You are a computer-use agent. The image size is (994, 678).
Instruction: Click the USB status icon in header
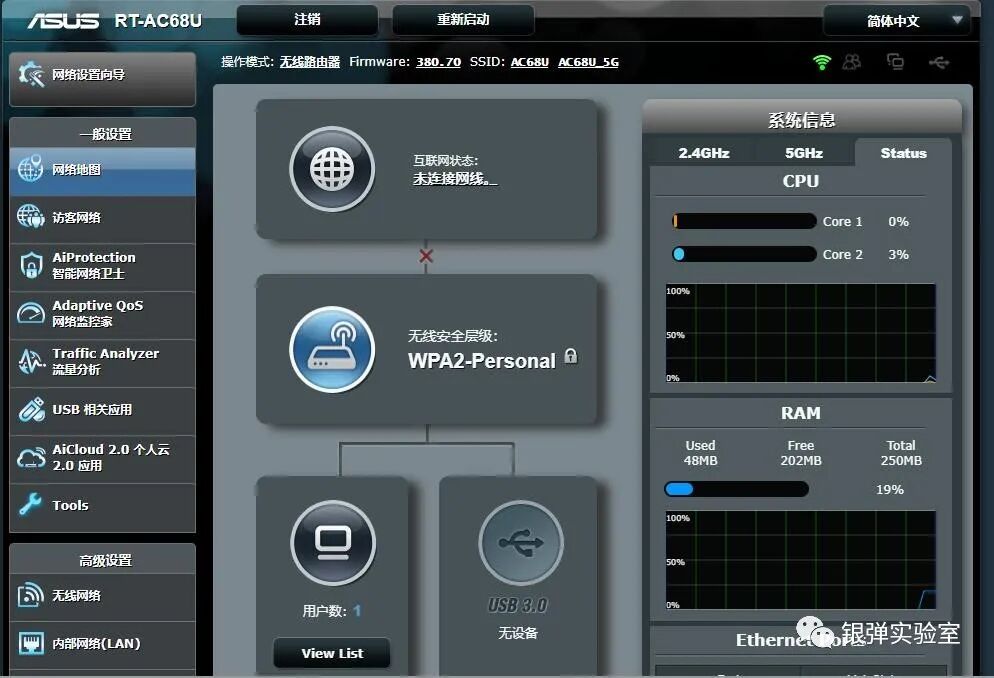pyautogui.click(x=939, y=62)
